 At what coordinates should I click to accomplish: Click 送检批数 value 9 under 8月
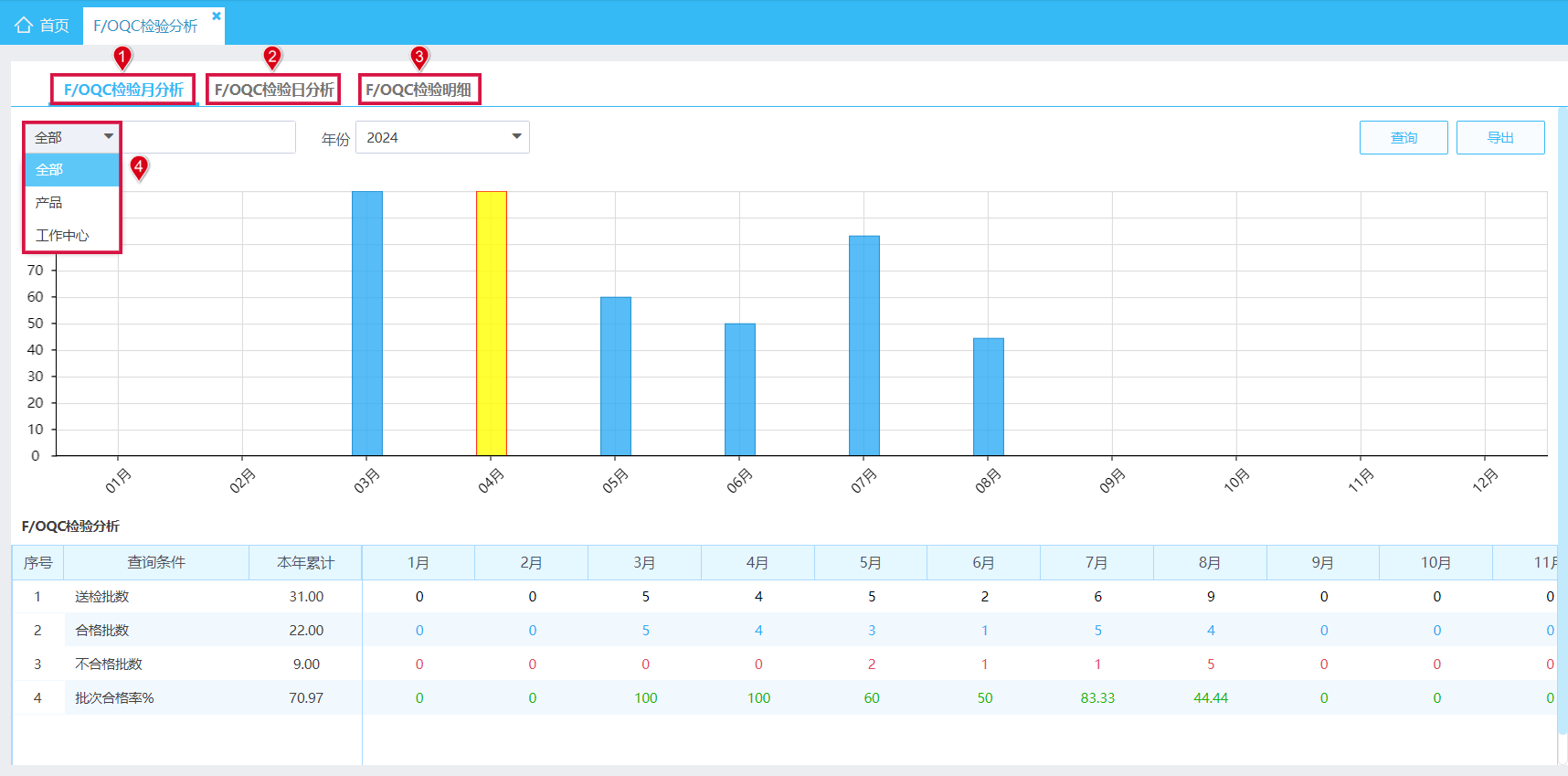1211,597
